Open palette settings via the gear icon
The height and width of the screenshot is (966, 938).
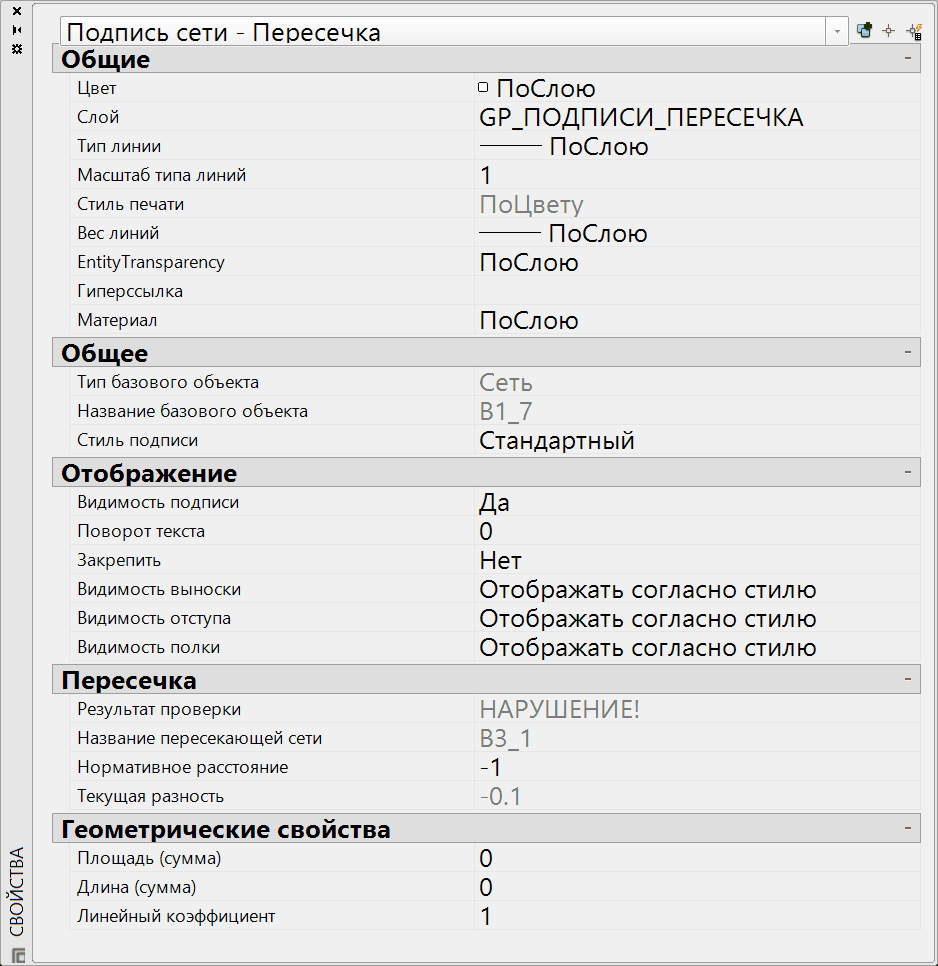tap(15, 50)
